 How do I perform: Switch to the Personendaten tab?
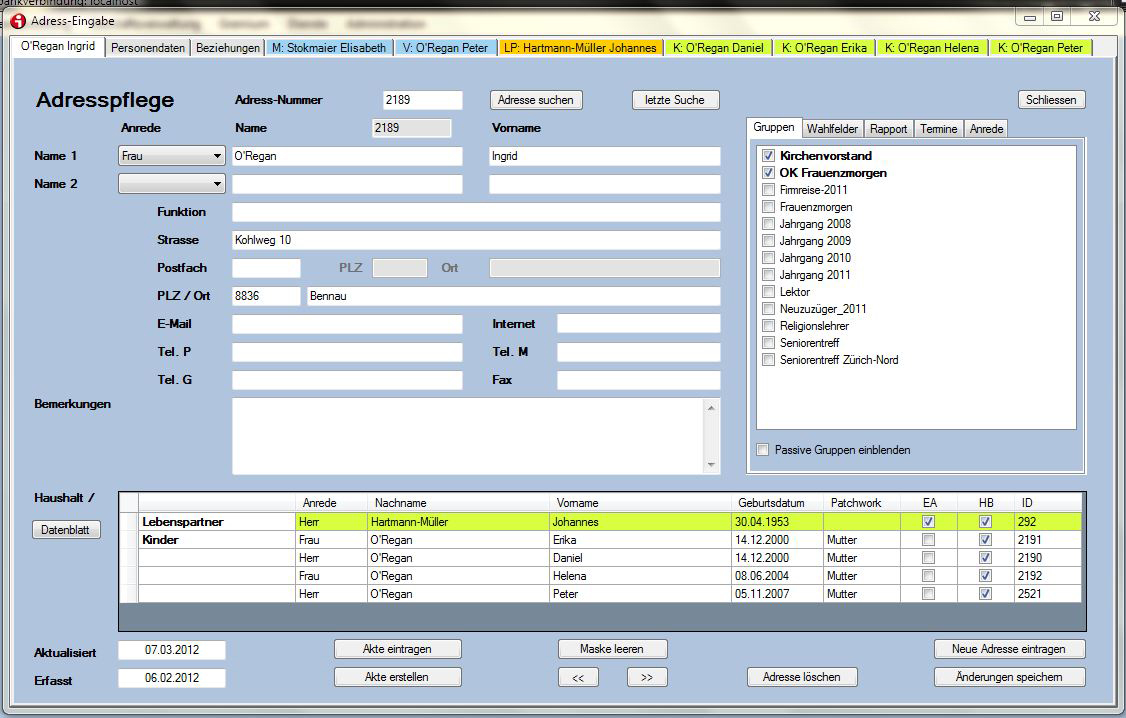[148, 48]
